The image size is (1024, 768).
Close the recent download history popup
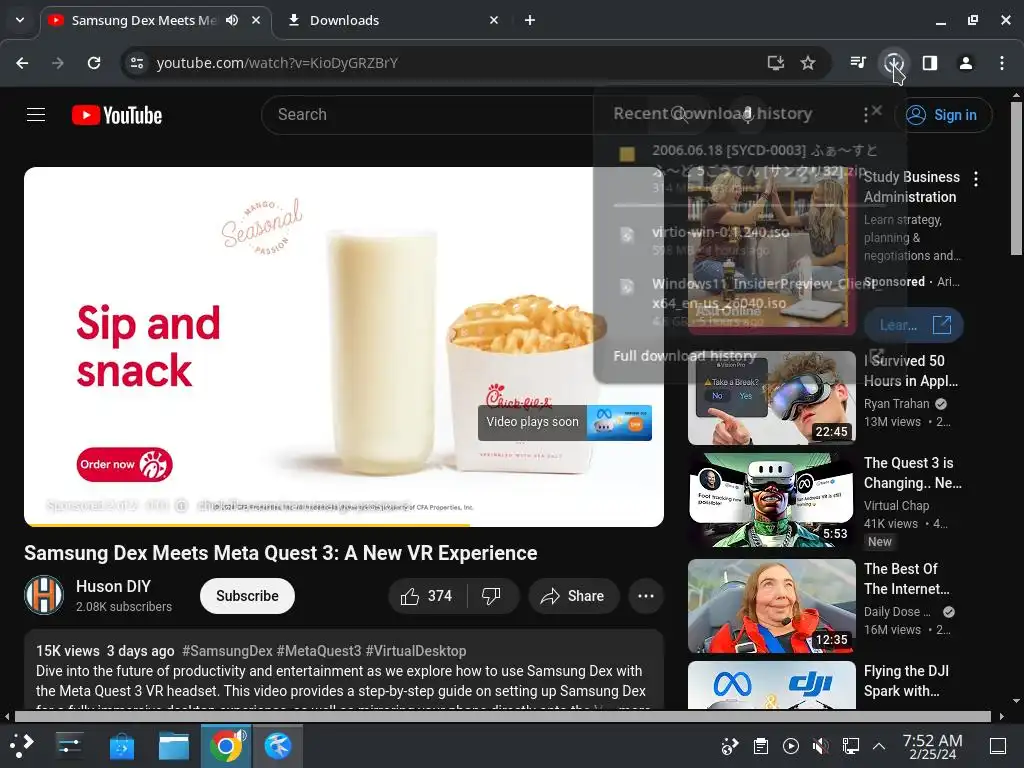pyautogui.click(x=877, y=110)
